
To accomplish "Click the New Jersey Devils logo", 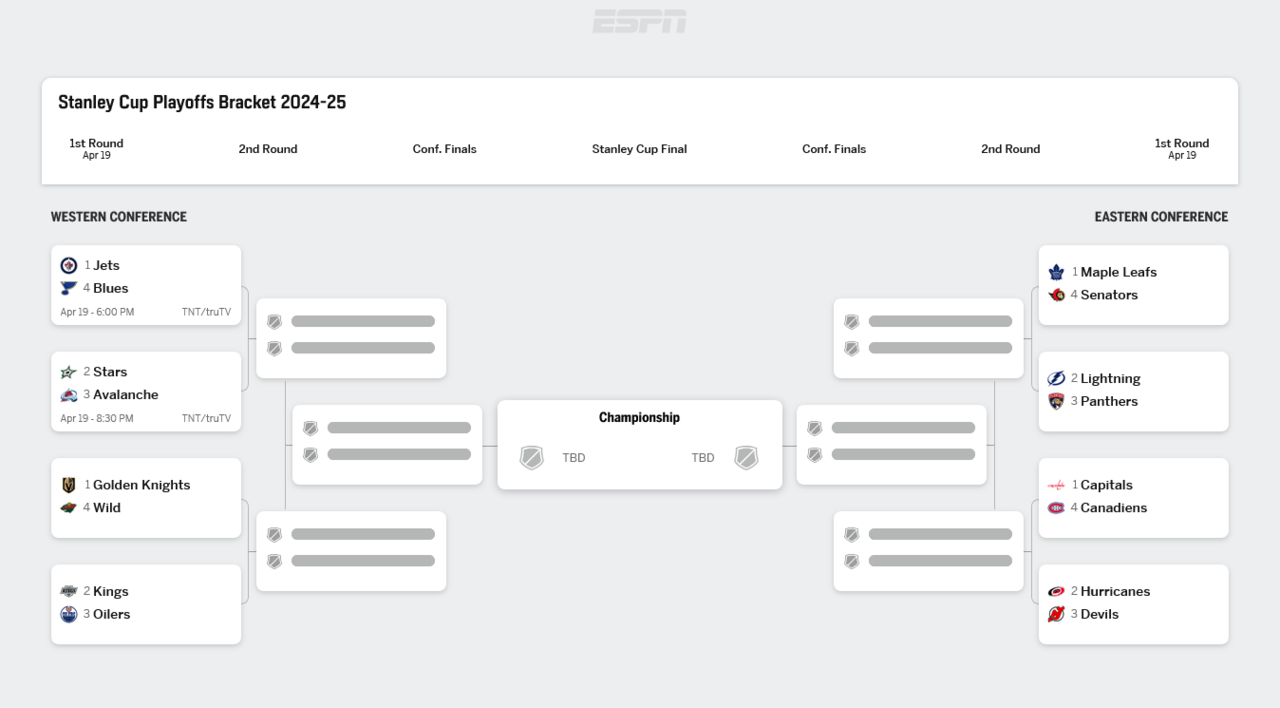I will (1056, 615).
